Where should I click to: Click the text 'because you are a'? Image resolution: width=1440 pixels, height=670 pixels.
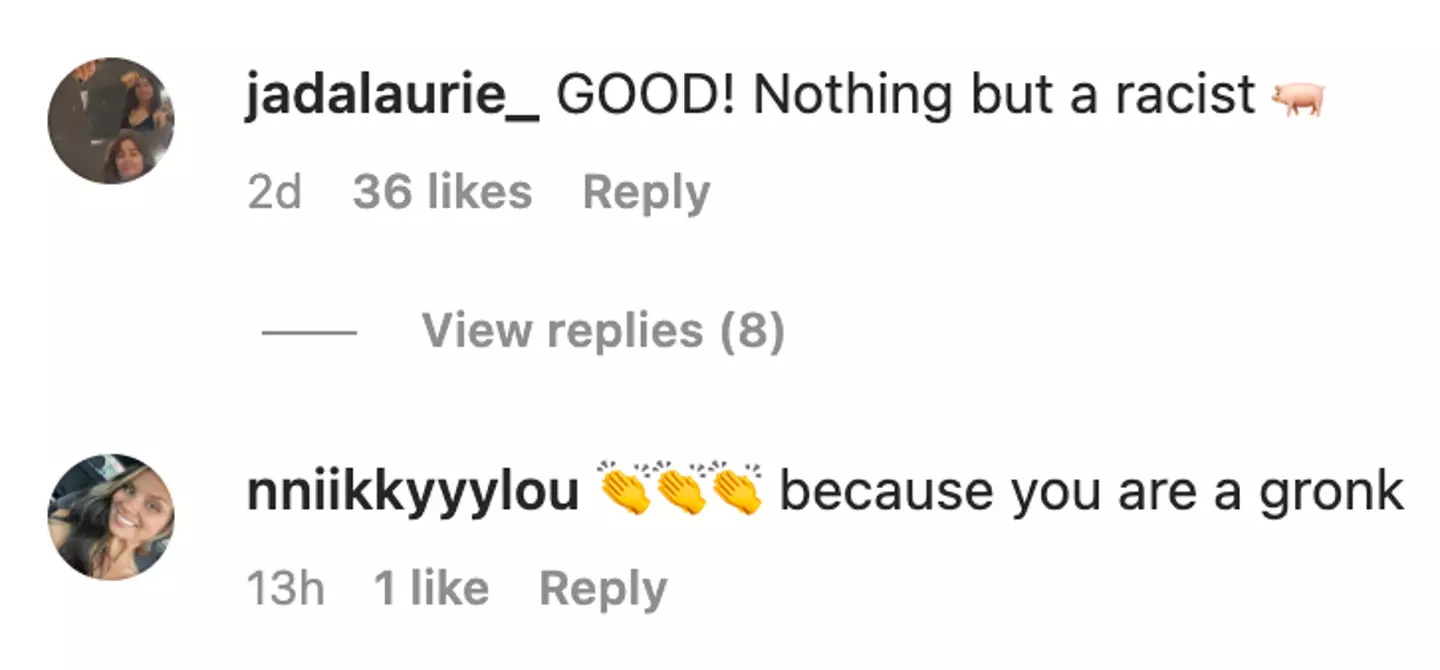(1011, 492)
